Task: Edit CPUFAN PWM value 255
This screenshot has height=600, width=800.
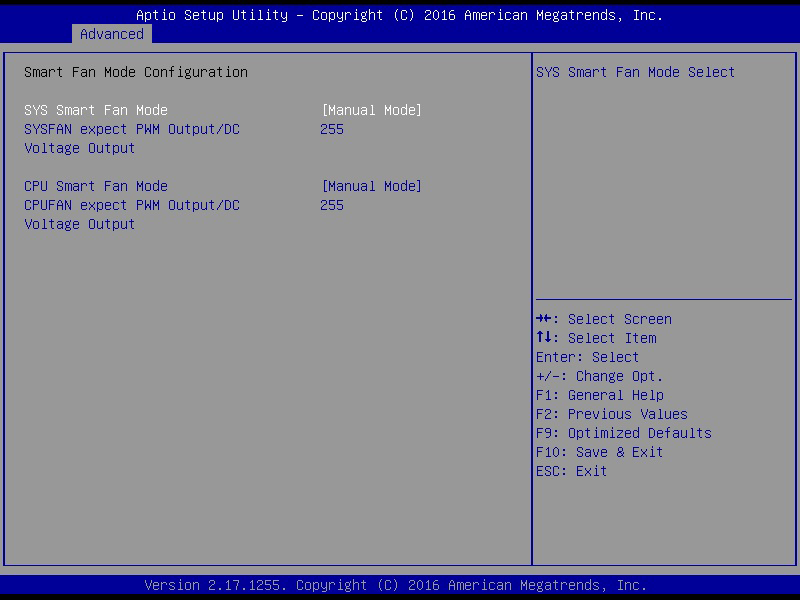Action: click(332, 206)
